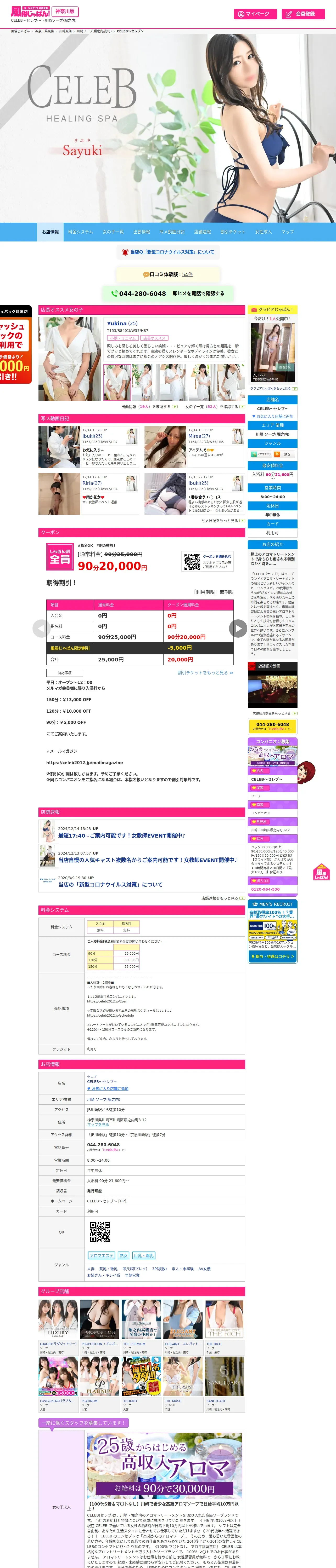Click the 風俗じゃぱん site logo
Viewport: 336px width, 1568px height.
point(31,11)
